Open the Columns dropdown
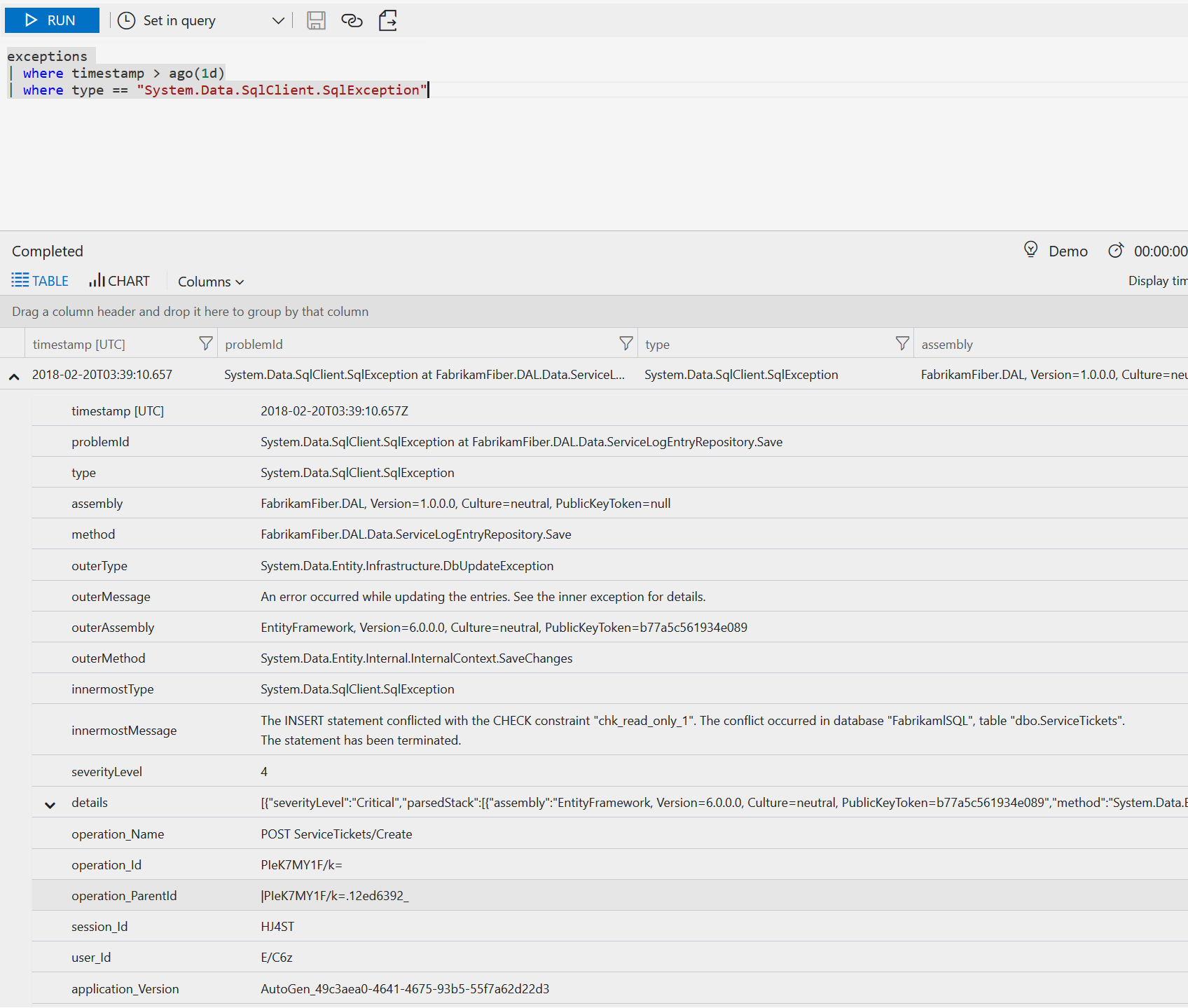 click(209, 281)
